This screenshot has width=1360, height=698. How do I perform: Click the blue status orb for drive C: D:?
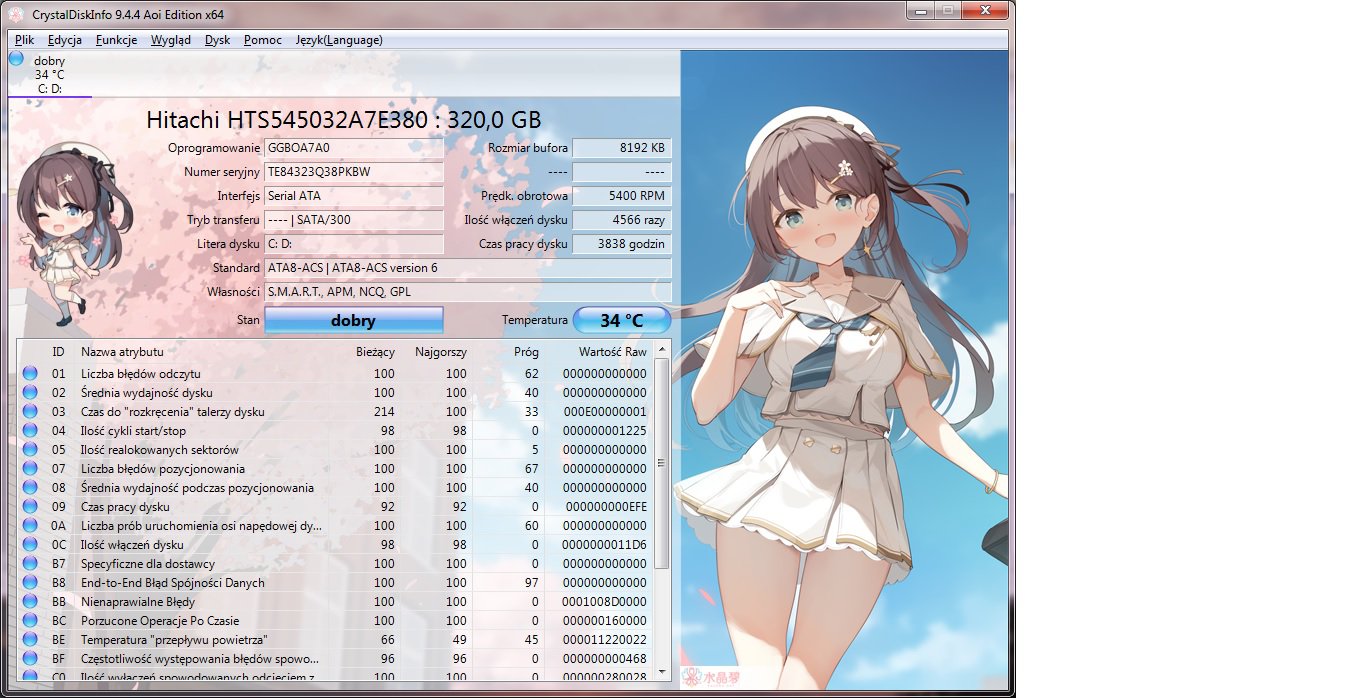(x=16, y=59)
